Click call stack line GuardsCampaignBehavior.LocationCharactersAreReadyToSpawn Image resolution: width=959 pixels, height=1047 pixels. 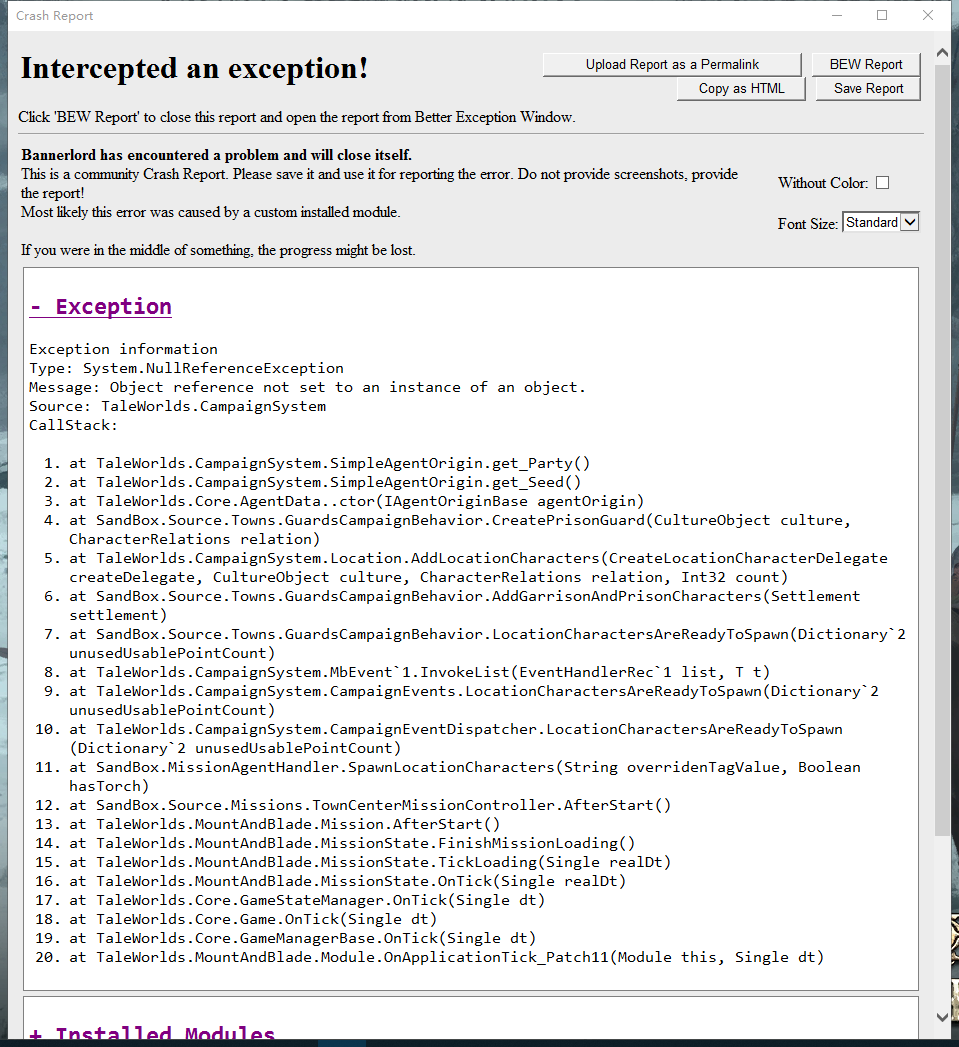[x=488, y=644]
